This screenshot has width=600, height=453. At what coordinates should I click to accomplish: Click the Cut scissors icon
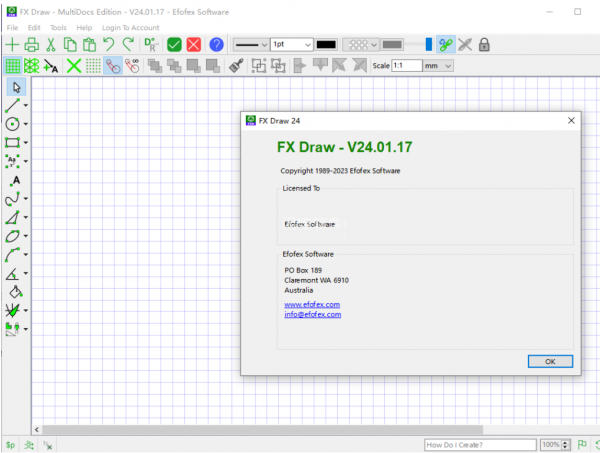51,45
